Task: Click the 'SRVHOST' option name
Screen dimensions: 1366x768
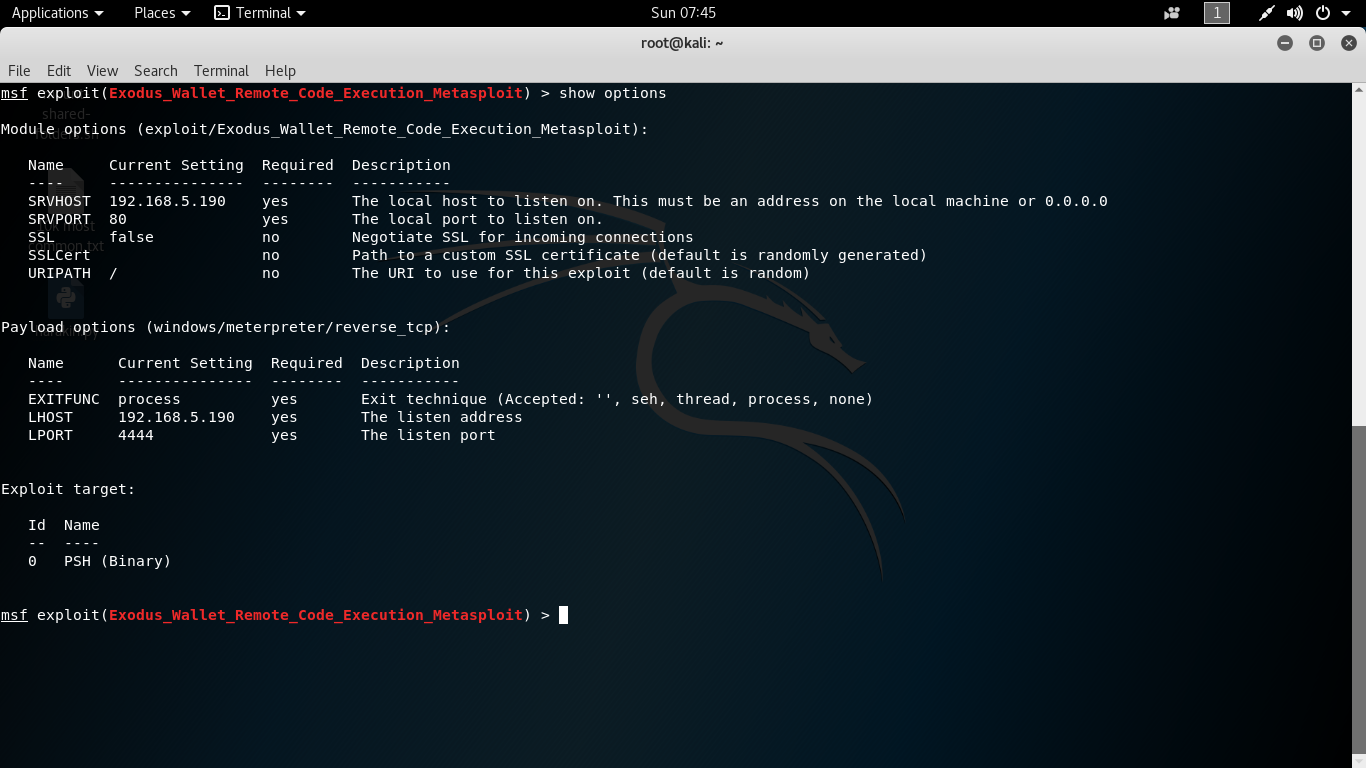Action: click(x=59, y=201)
